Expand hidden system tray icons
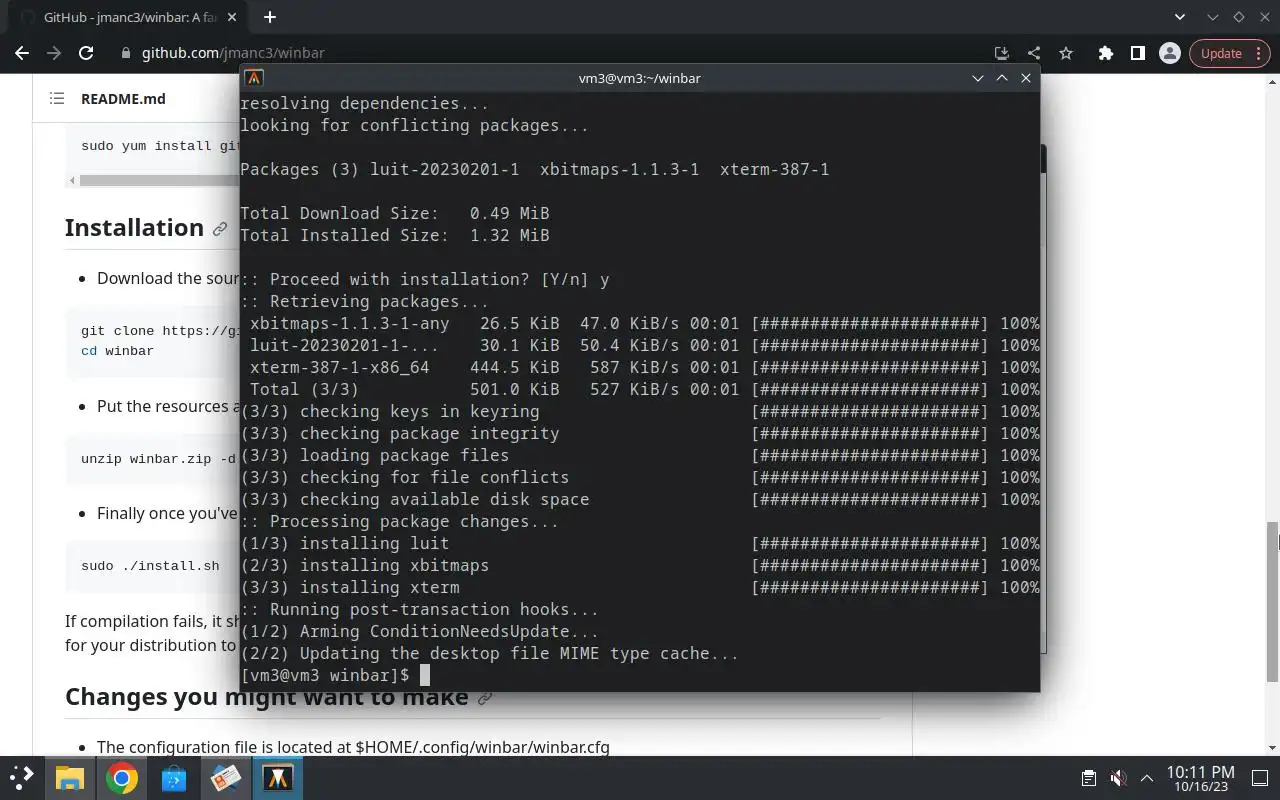Image resolution: width=1280 pixels, height=800 pixels. point(1147,778)
